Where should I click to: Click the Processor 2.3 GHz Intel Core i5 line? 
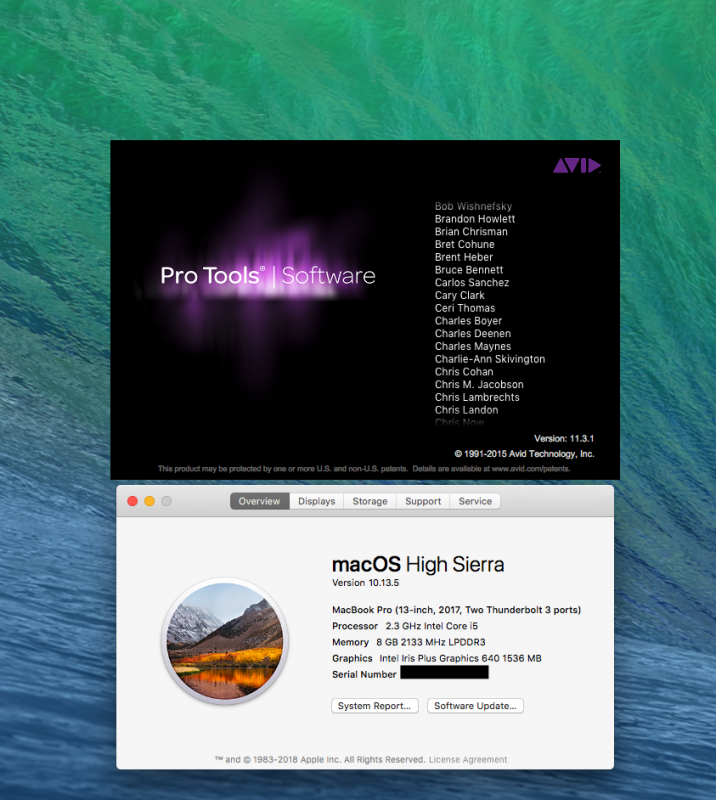tap(405, 626)
